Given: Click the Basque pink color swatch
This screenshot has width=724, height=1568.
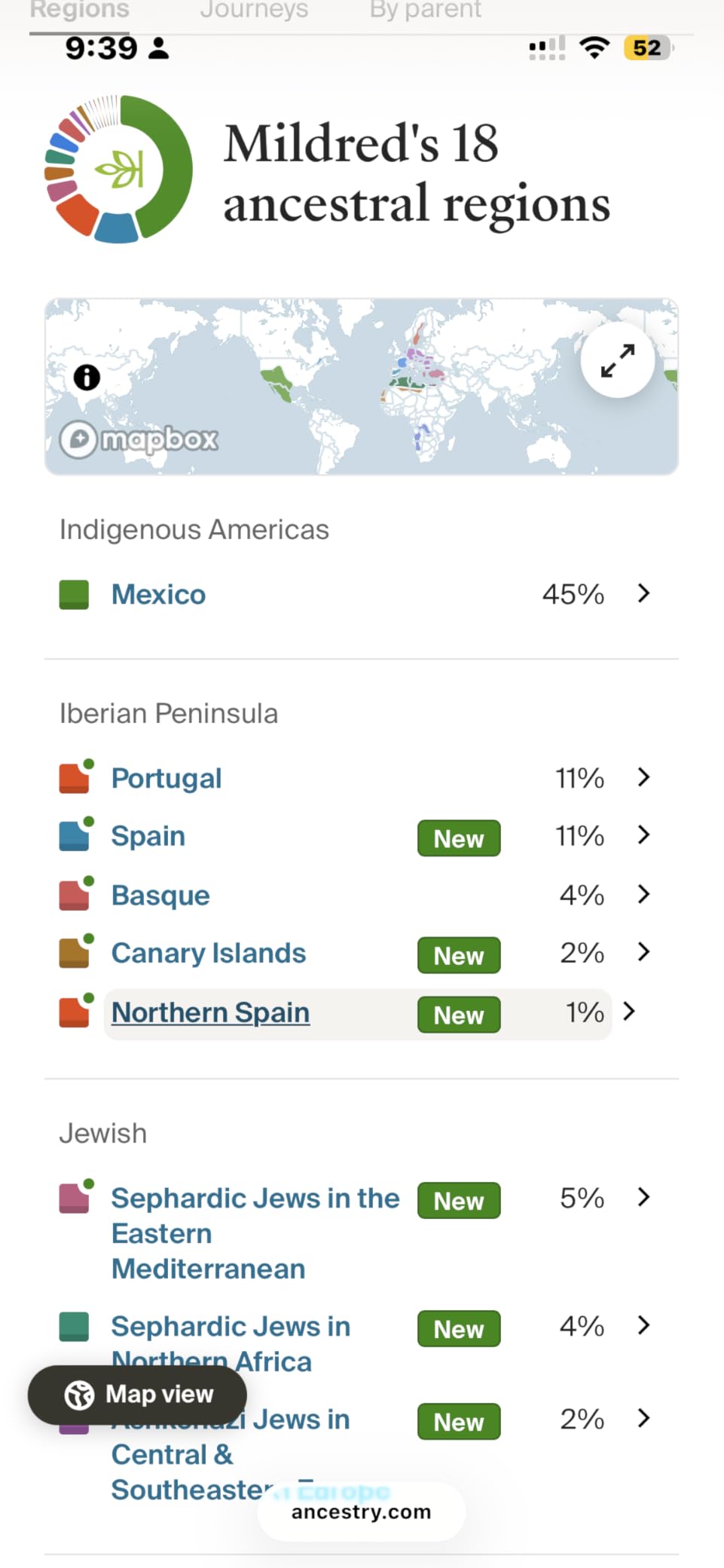Looking at the screenshot, I should tap(72, 895).
